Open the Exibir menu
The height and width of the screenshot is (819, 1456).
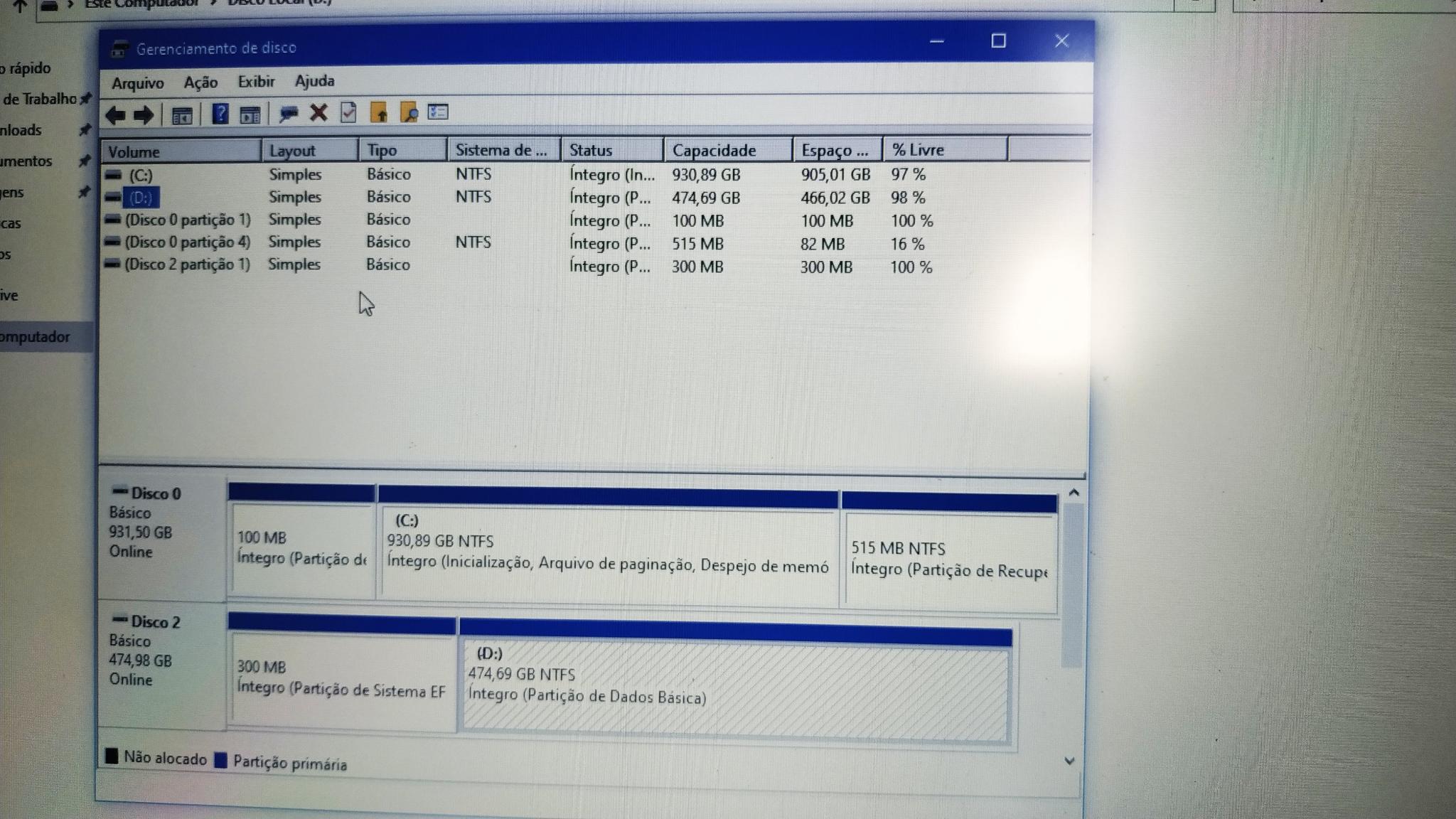point(256,82)
